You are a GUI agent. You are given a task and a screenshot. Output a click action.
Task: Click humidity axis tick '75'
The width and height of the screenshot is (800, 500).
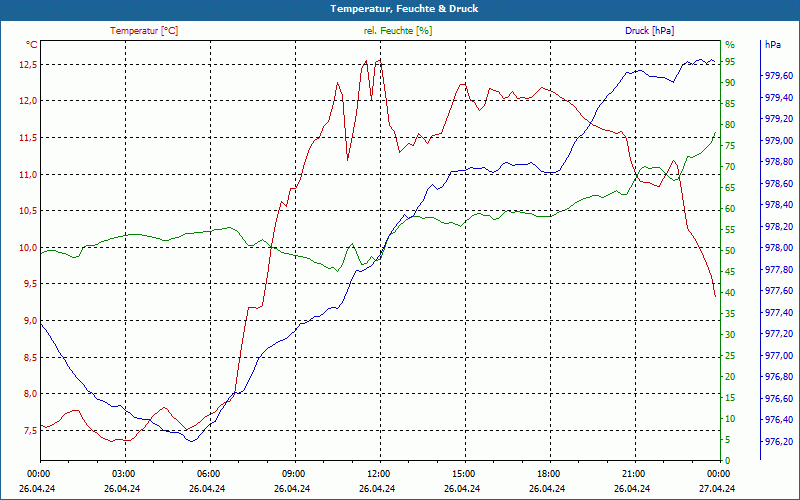click(730, 145)
